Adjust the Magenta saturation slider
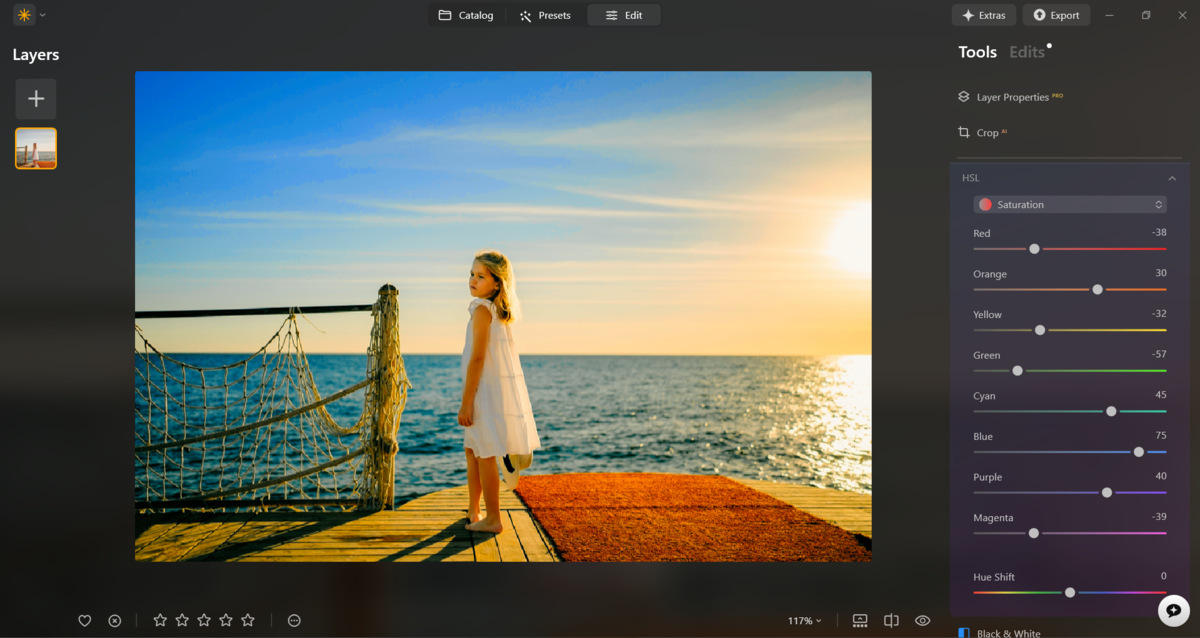The height and width of the screenshot is (638, 1200). (x=1033, y=533)
